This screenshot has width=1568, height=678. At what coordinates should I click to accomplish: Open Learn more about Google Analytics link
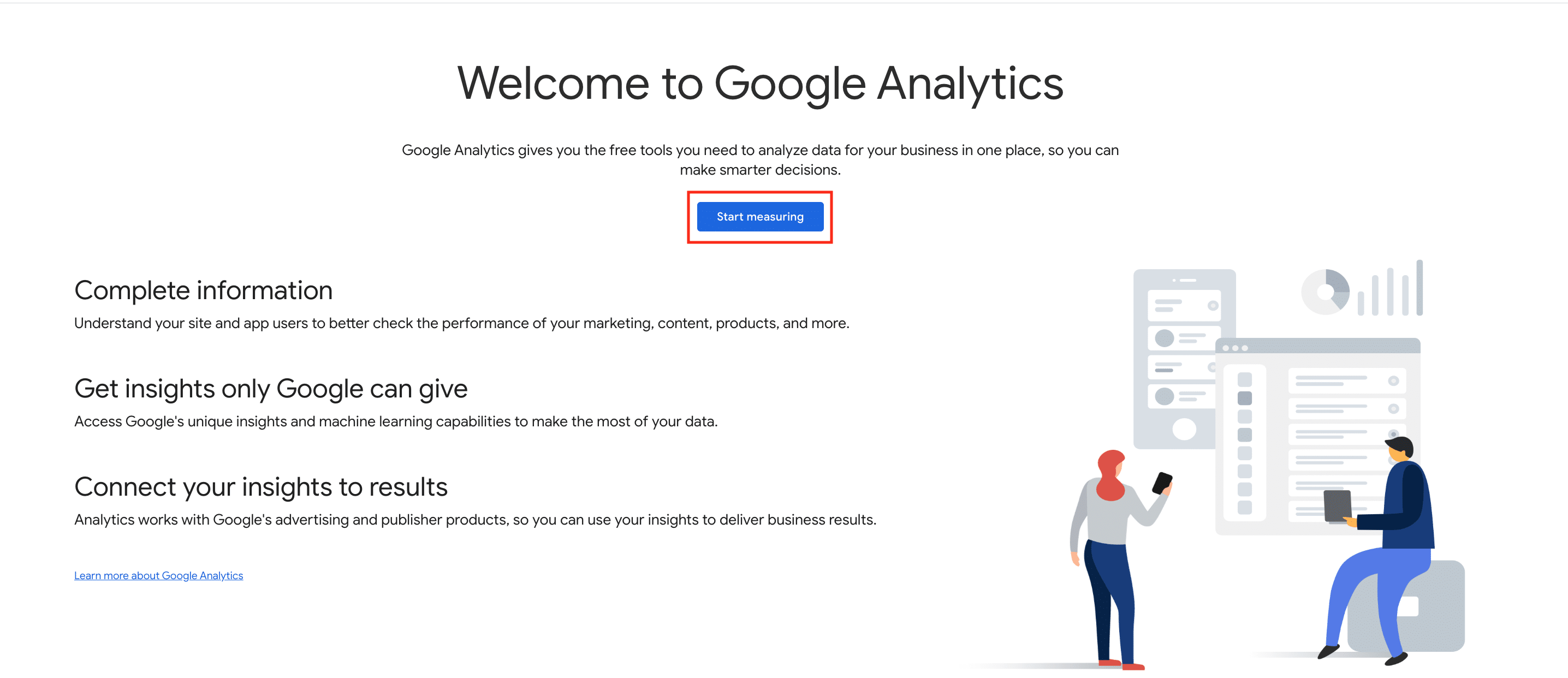pos(158,576)
